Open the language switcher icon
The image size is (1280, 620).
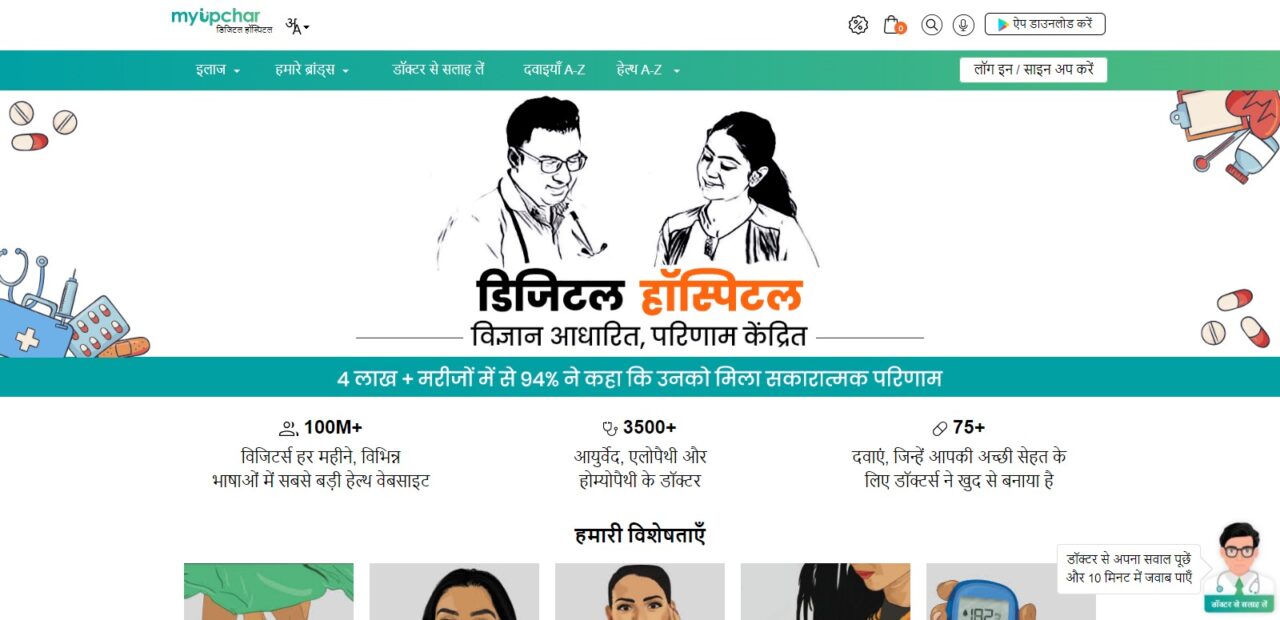(298, 26)
